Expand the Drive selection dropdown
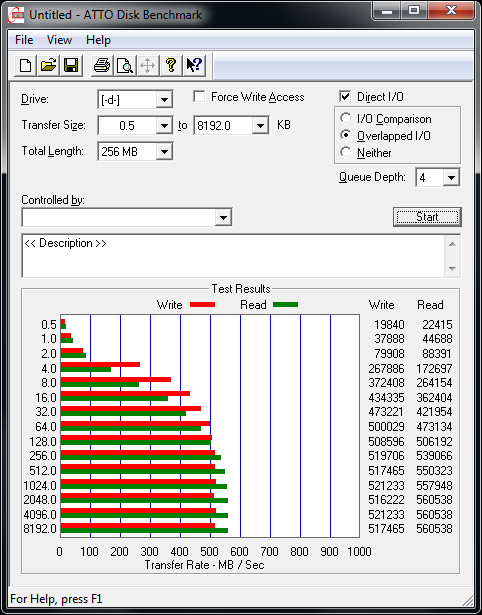This screenshot has width=482, height=615. point(164,100)
